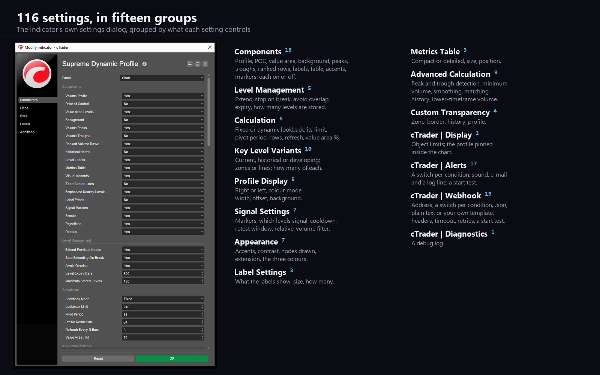
Task: Open the Stop Extending On Break dropdown
Action: (163, 258)
